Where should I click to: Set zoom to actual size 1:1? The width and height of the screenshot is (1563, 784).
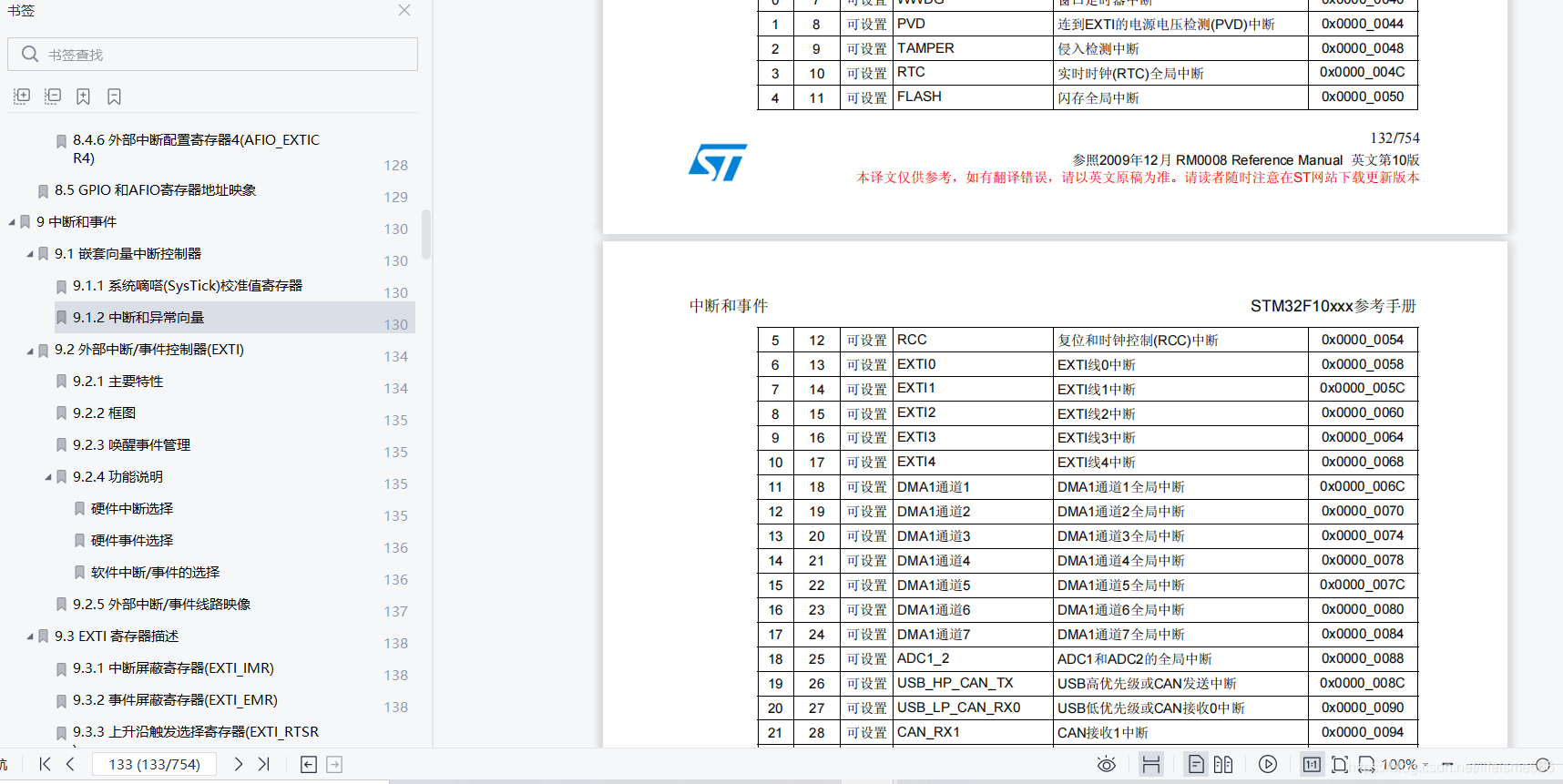pos(1313,764)
